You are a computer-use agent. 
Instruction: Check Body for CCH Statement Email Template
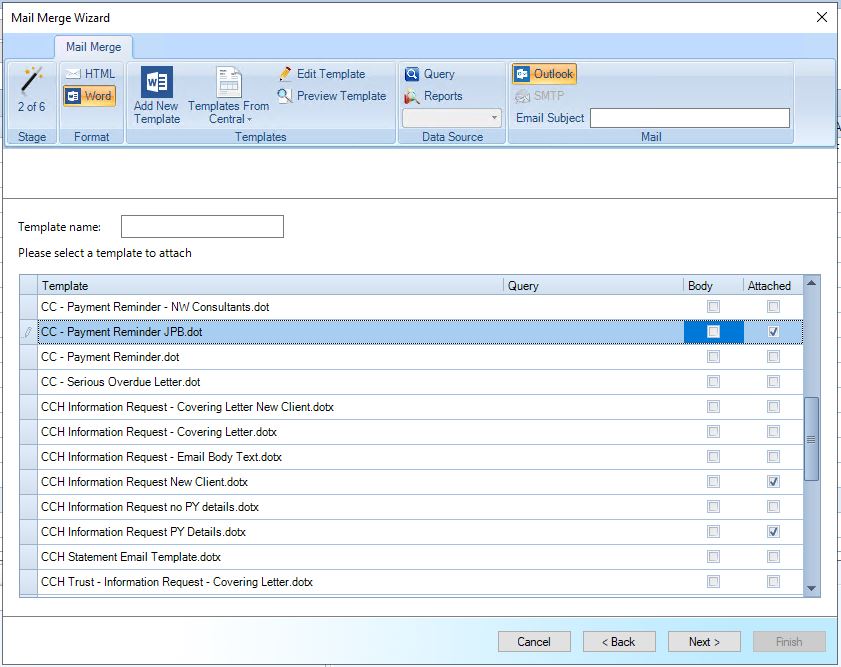click(713, 557)
